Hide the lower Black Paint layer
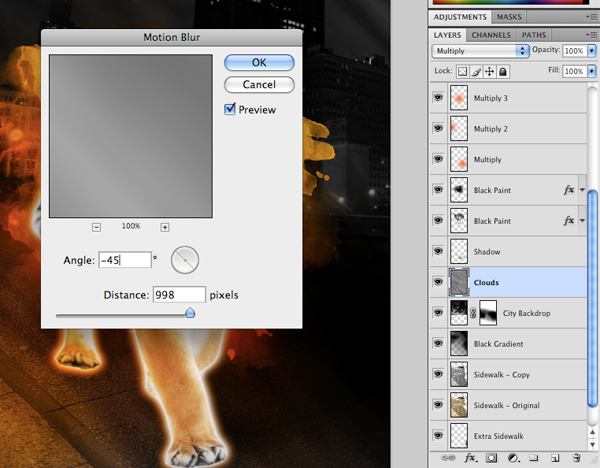600x468 pixels. coord(438,220)
